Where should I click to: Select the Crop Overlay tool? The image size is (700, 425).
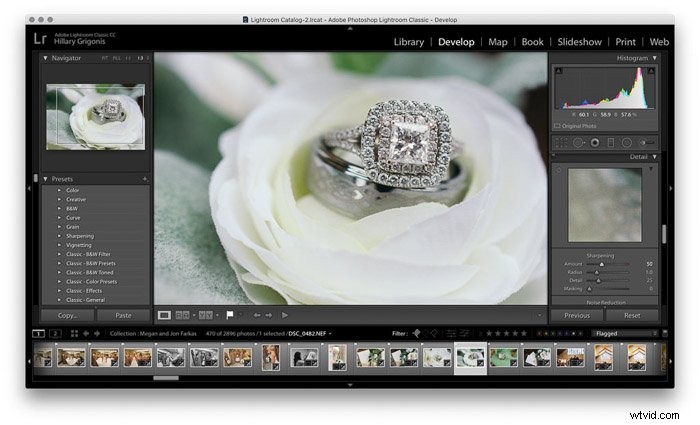pyautogui.click(x=561, y=143)
